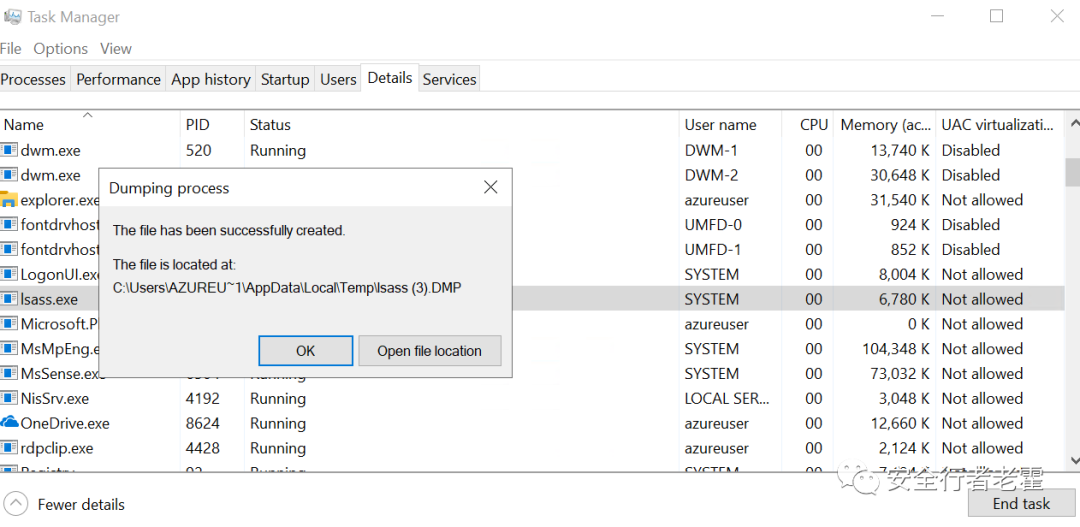Click the explorer.exe folder icon
The image size is (1080, 527).
coord(9,200)
